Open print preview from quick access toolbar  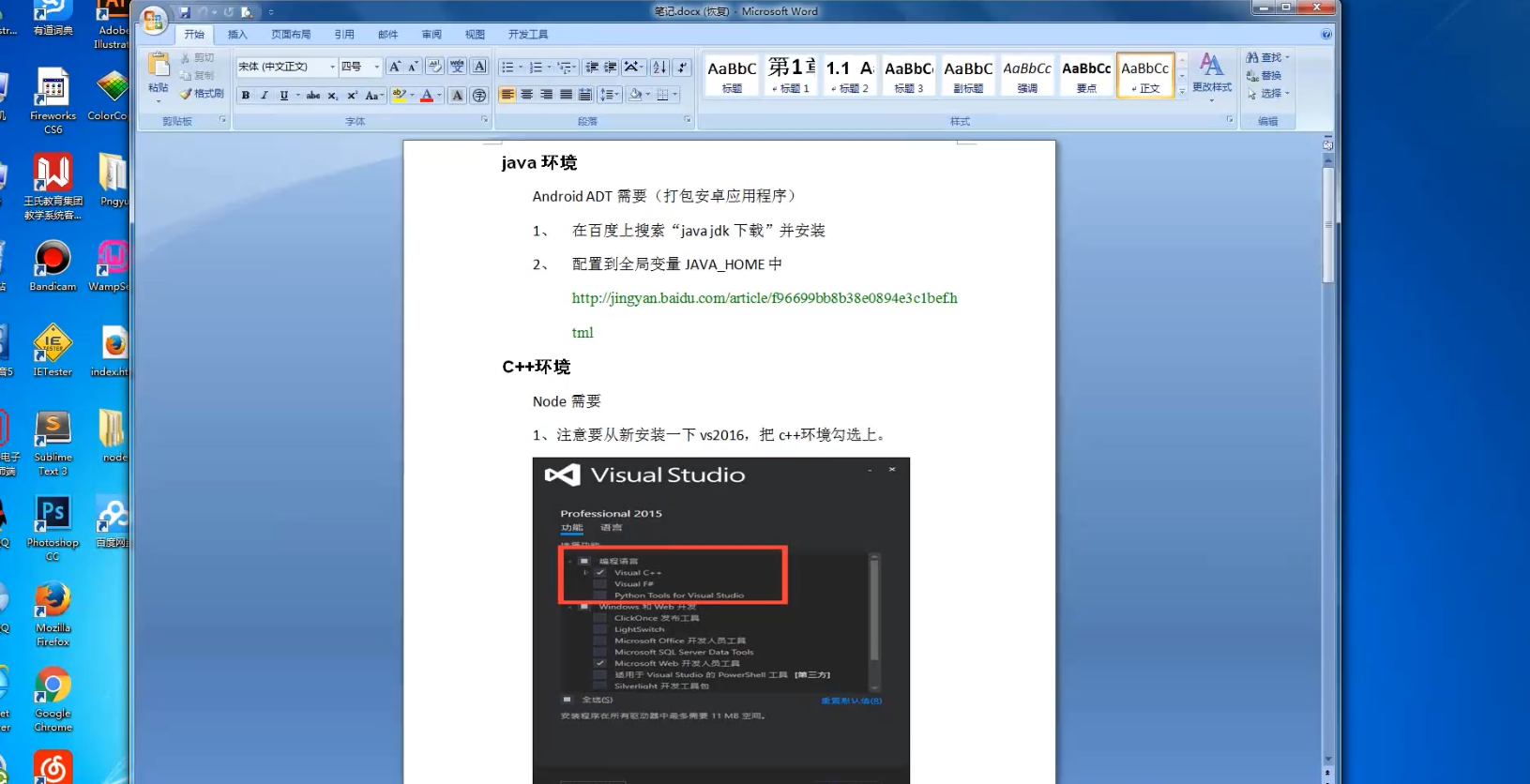[246, 12]
